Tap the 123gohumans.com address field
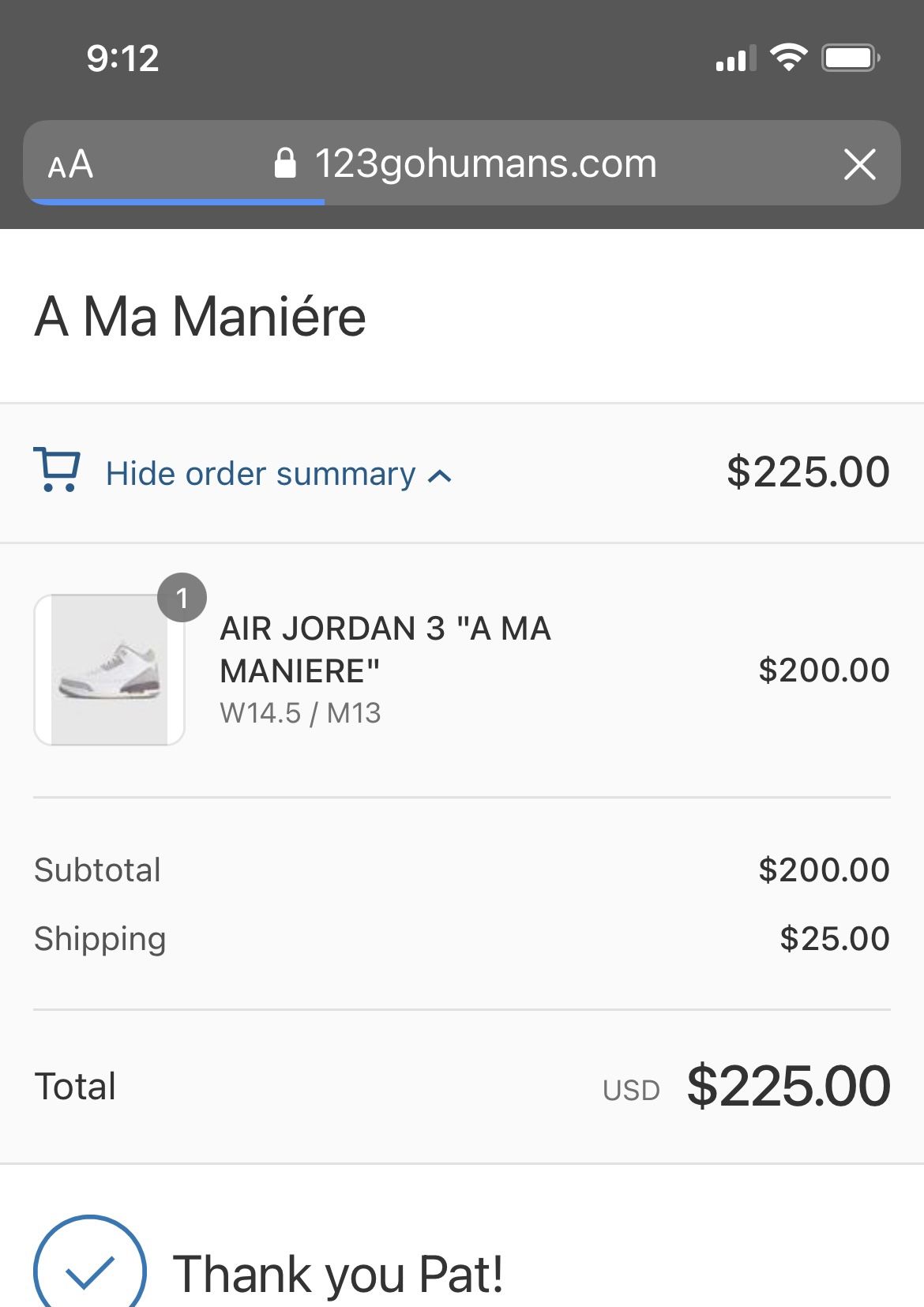The height and width of the screenshot is (1307, 924). point(485,163)
